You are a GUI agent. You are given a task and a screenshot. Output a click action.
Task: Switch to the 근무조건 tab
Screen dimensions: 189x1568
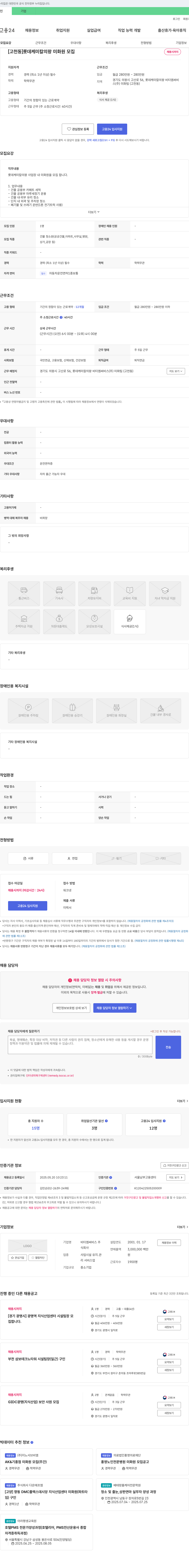[x=41, y=43]
